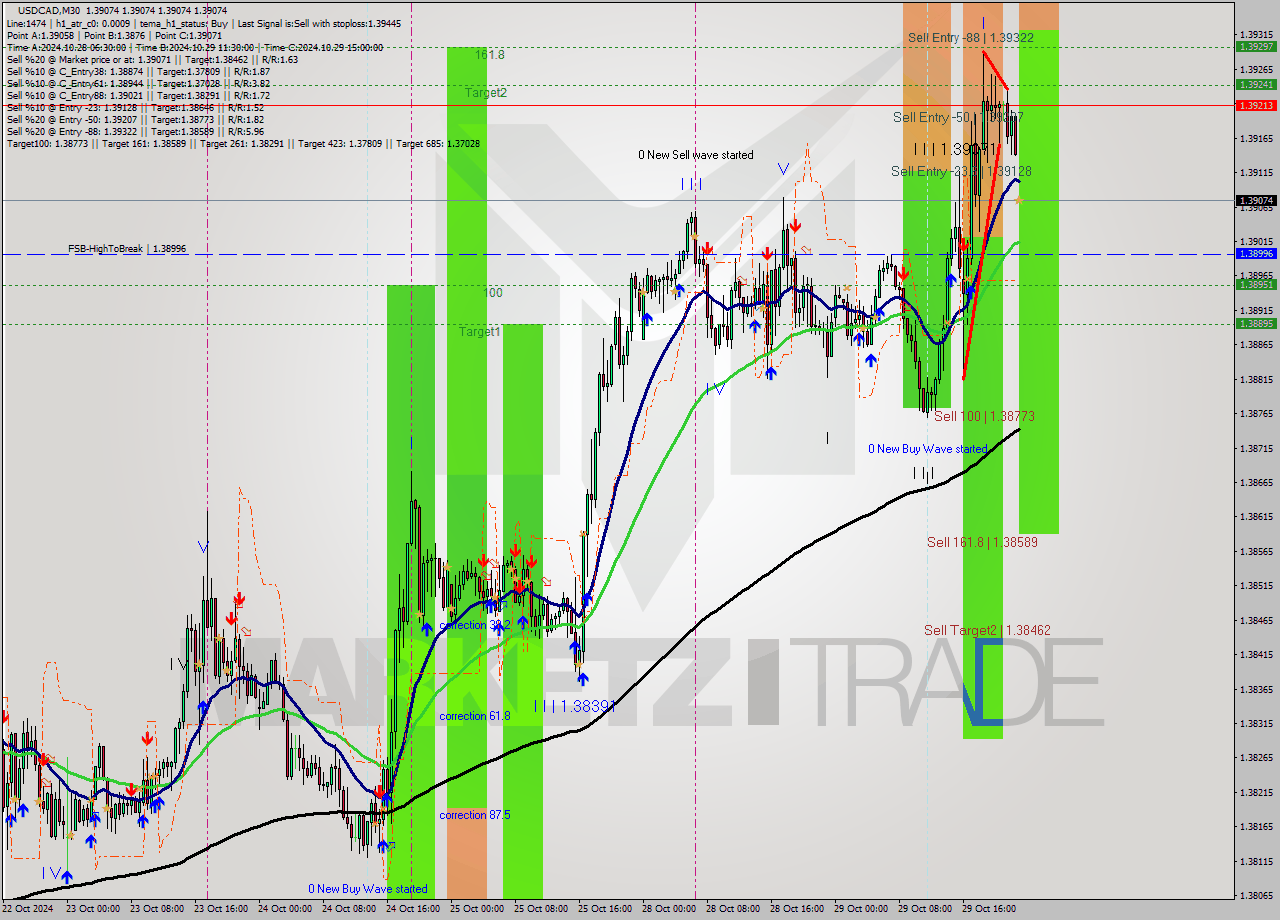
Task: Click the green 1.39297 price tag
Action: [x=1256, y=47]
